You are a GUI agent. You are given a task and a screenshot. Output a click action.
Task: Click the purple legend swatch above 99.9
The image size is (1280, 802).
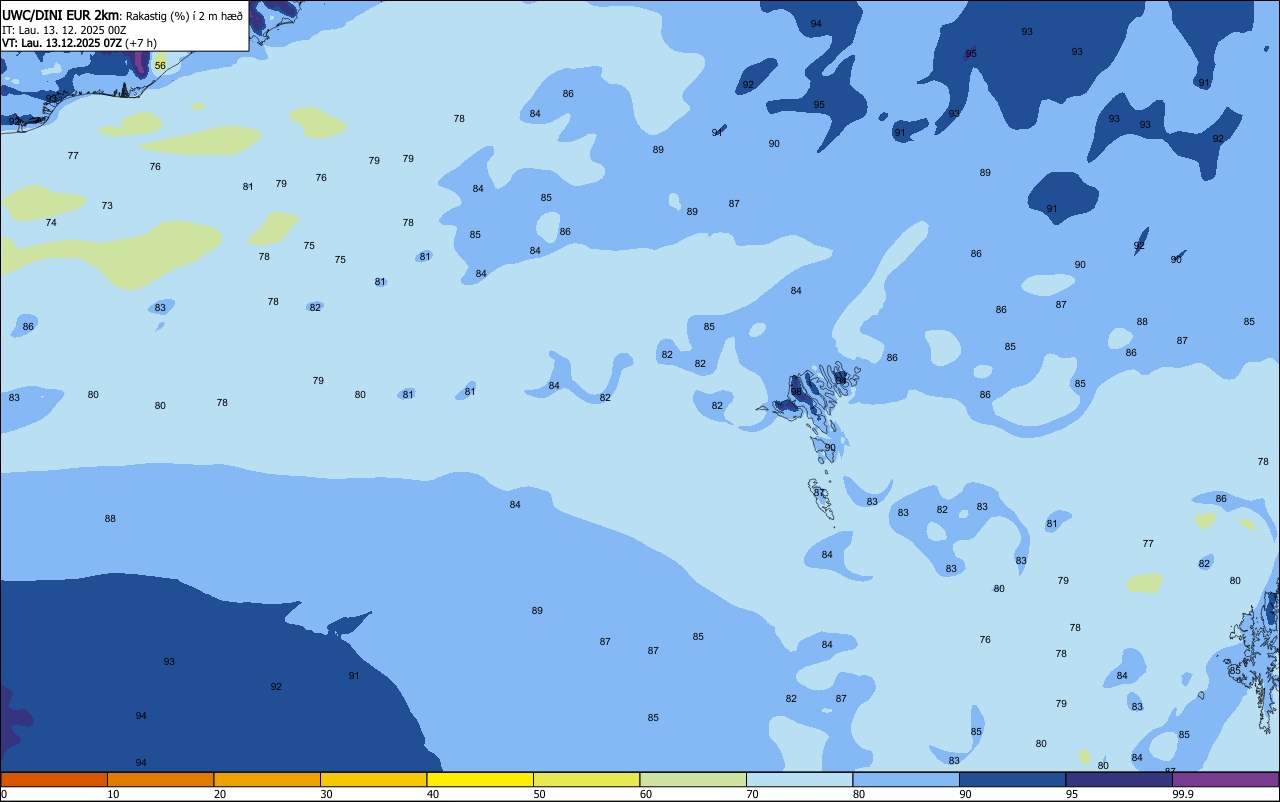tap(1225, 779)
